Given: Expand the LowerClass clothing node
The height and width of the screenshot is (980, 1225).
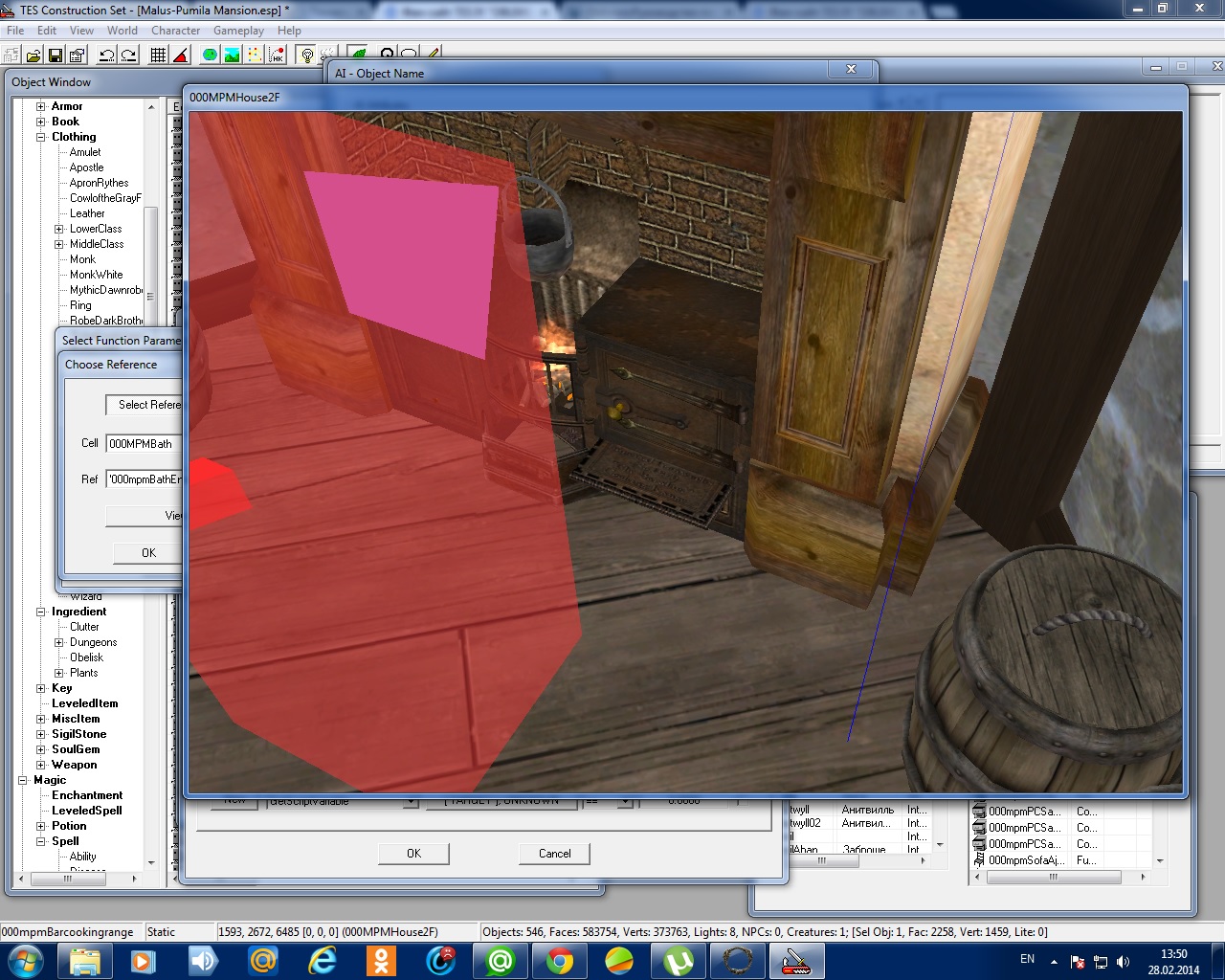Looking at the screenshot, I should pos(59,229).
